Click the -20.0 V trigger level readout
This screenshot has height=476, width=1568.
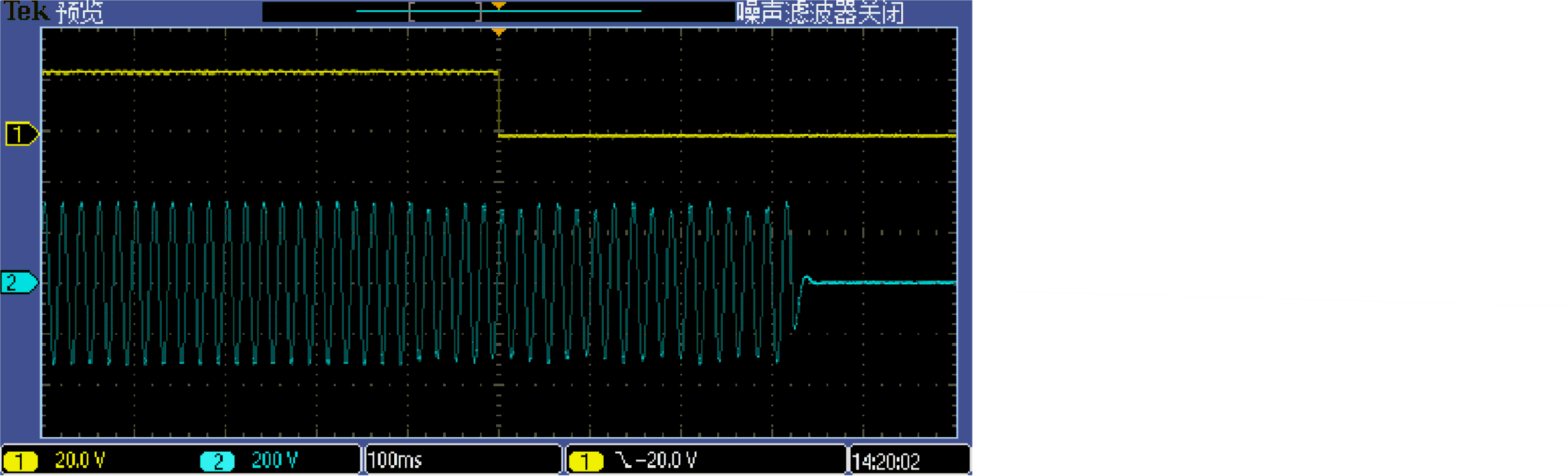(x=666, y=460)
